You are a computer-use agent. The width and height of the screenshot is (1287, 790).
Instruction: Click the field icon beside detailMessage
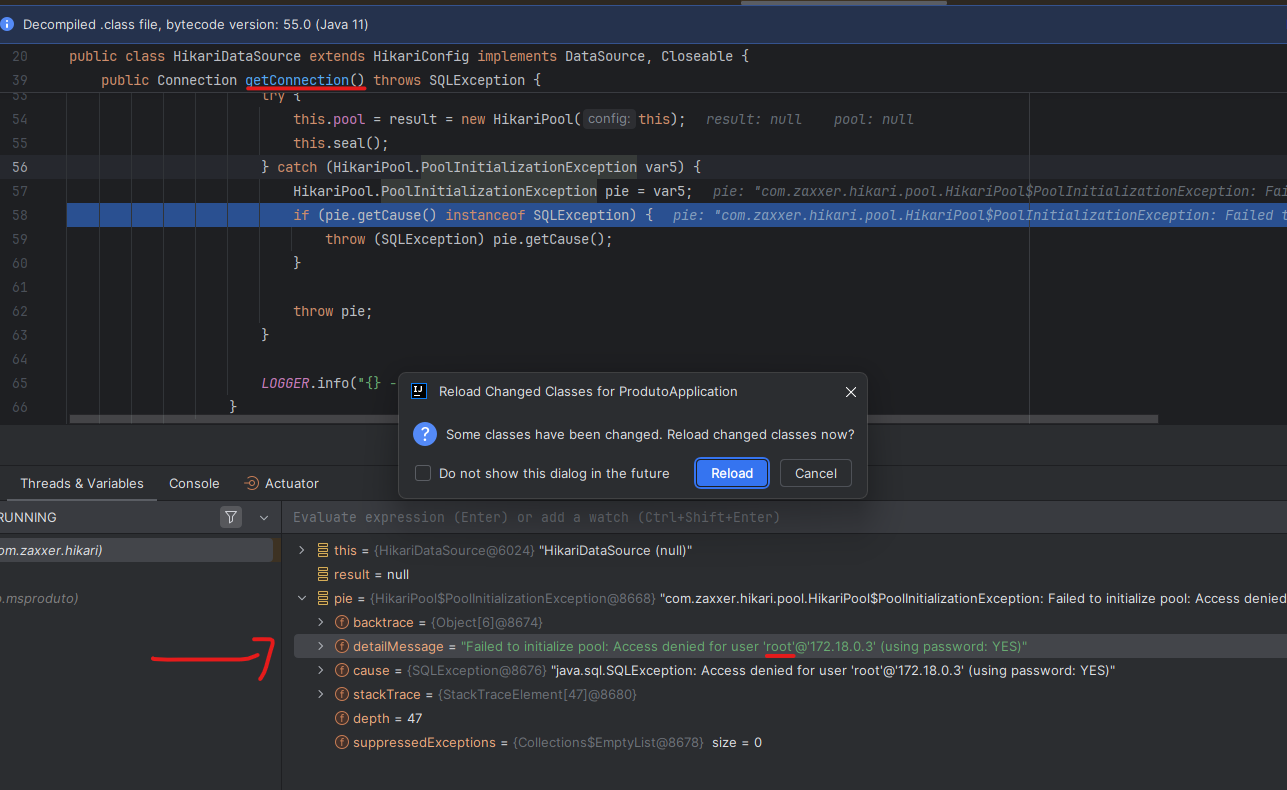[x=342, y=647]
